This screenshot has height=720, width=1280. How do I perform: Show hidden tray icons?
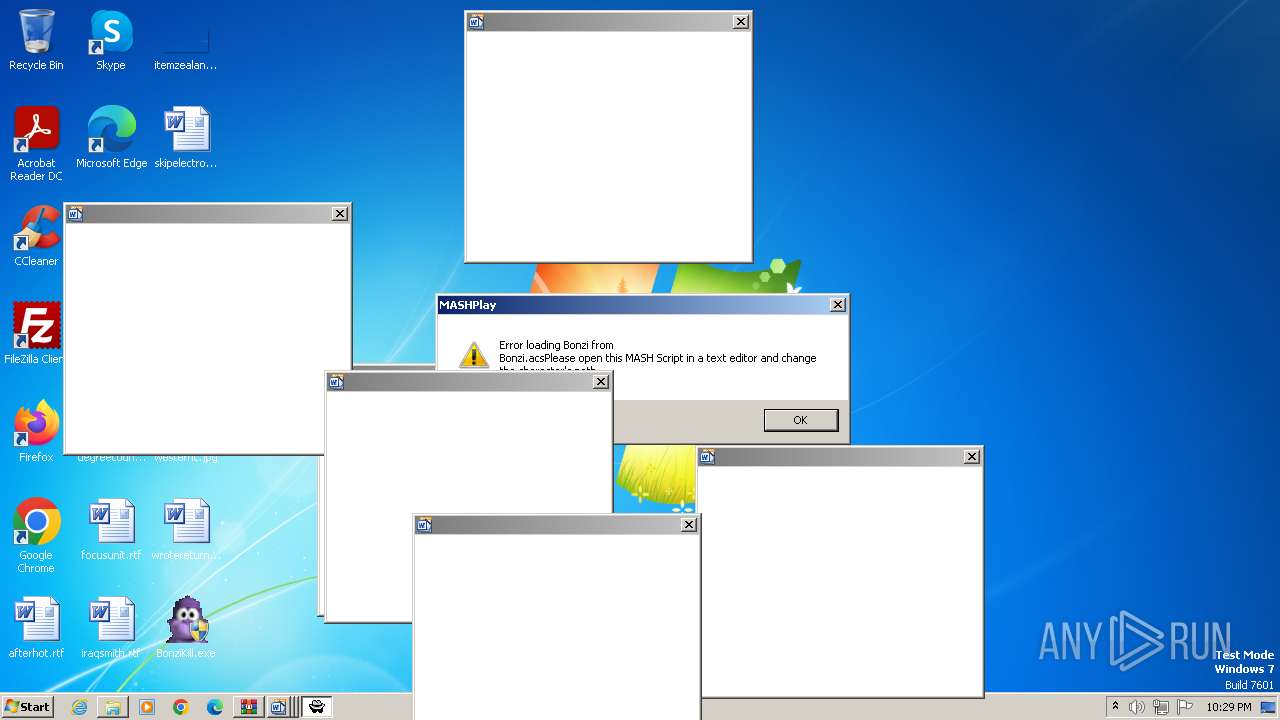(x=1115, y=707)
